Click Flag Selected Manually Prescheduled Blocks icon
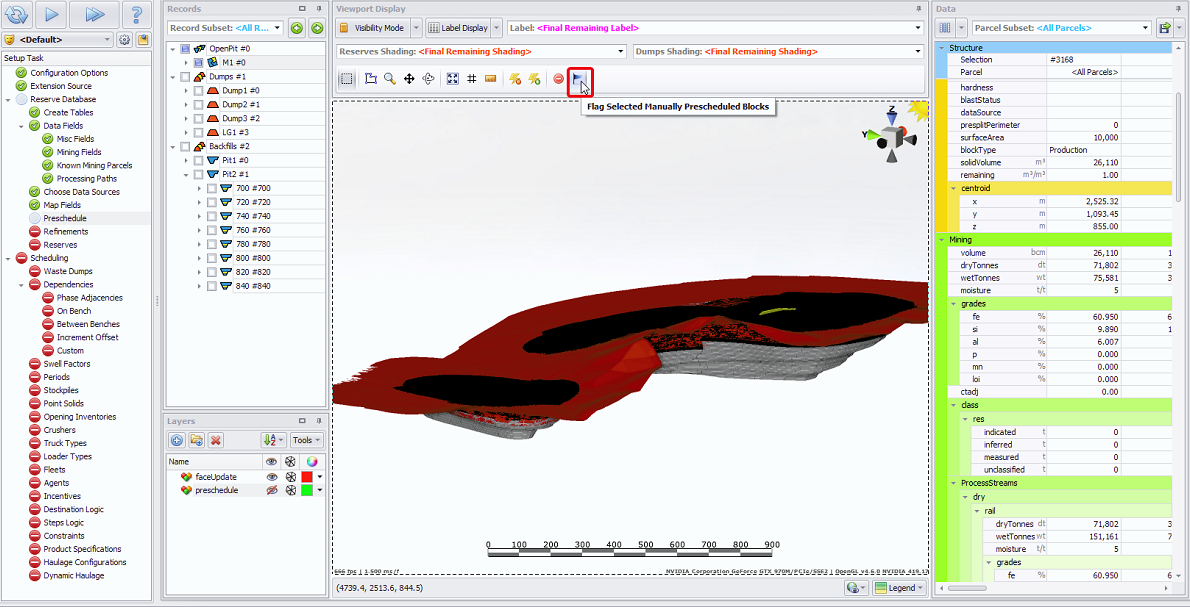Screen dimensions: 1190x607 tap(579, 79)
